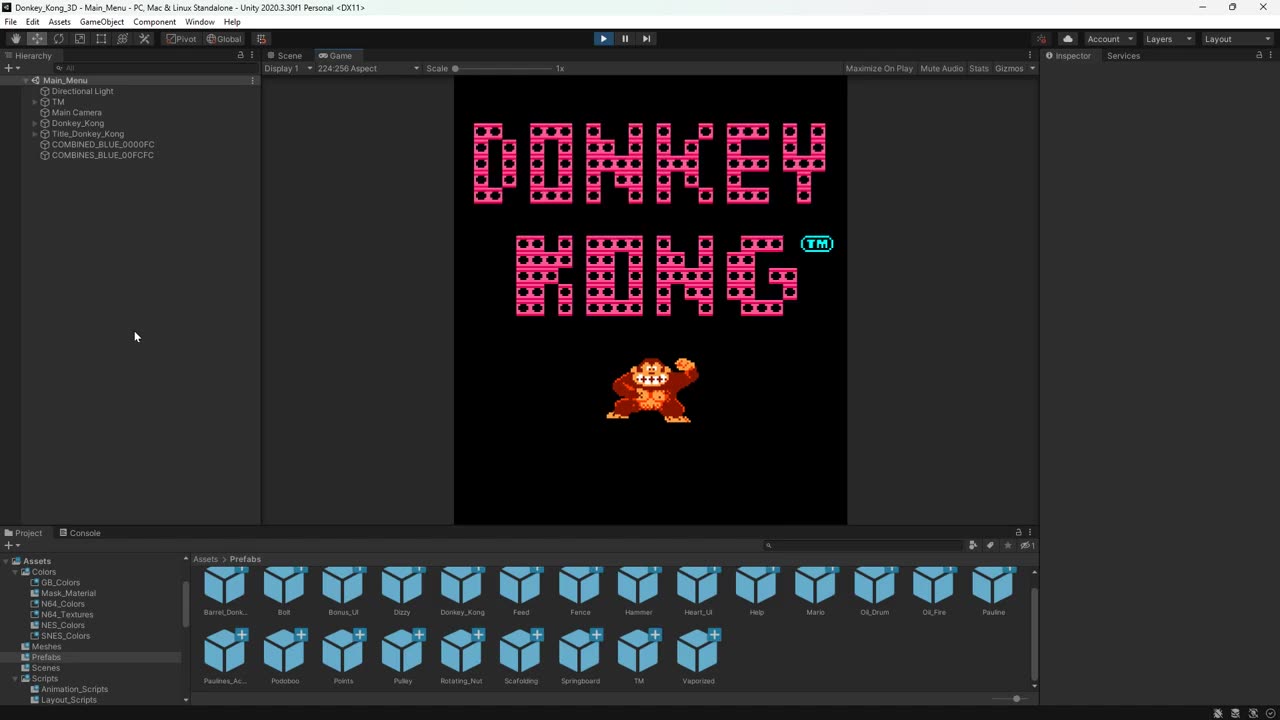Select the Transform tool

(123, 39)
